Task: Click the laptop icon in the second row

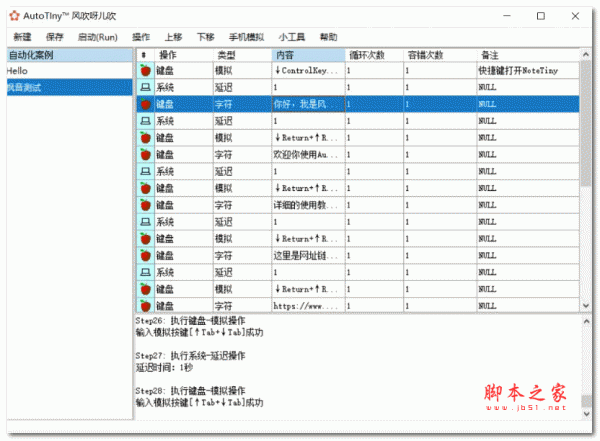Action: 145,87
